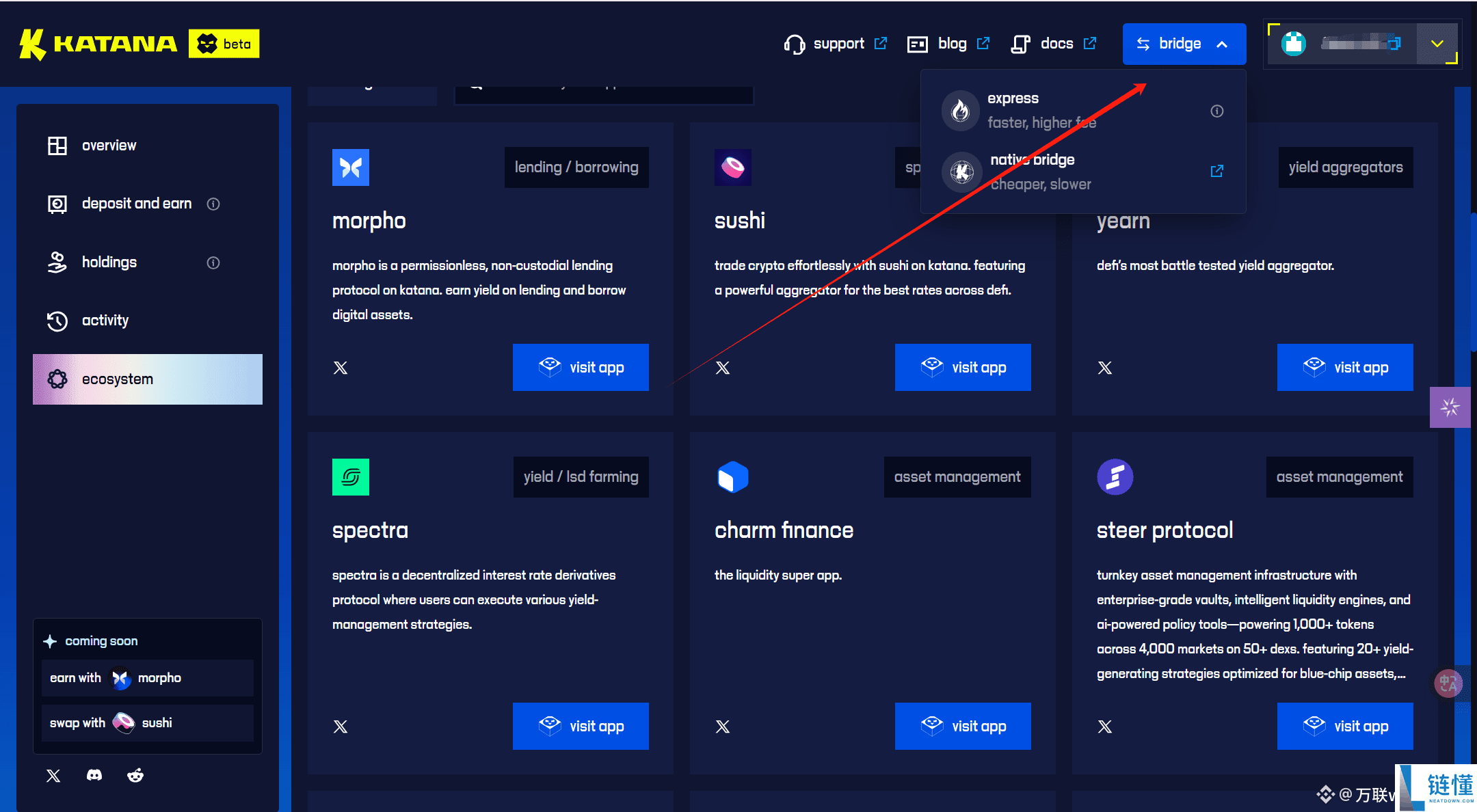This screenshot has height=812, width=1477.
Task: Go to activity in sidebar
Action: click(x=105, y=321)
